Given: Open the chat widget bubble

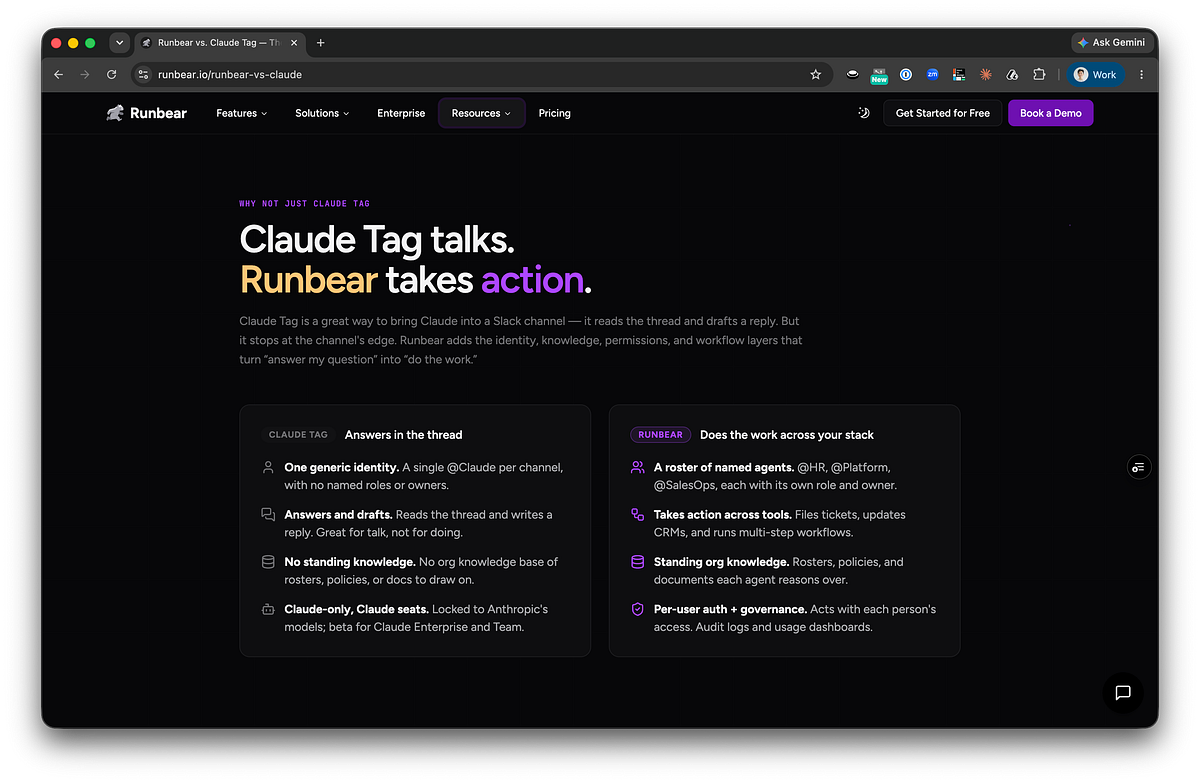Looking at the screenshot, I should point(1123,692).
